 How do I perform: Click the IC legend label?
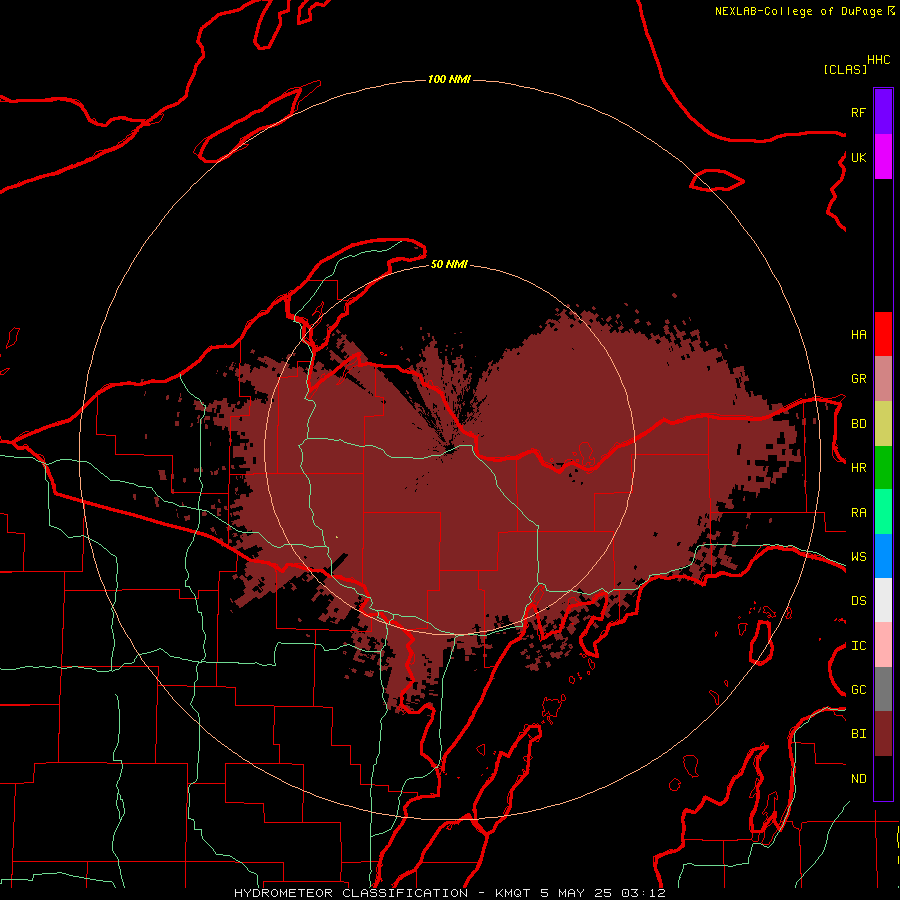click(859, 646)
